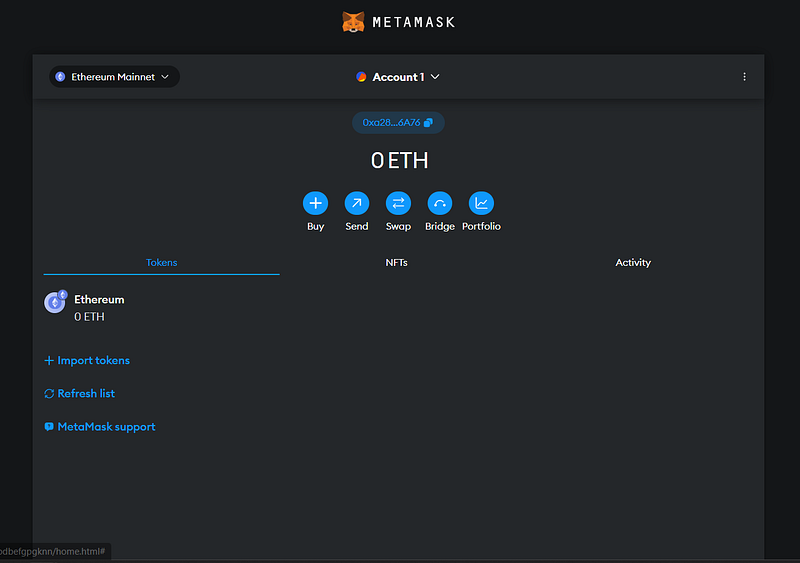The image size is (800, 563).
Task: Click the 0xa28...6A76 address button
Action: (398, 123)
